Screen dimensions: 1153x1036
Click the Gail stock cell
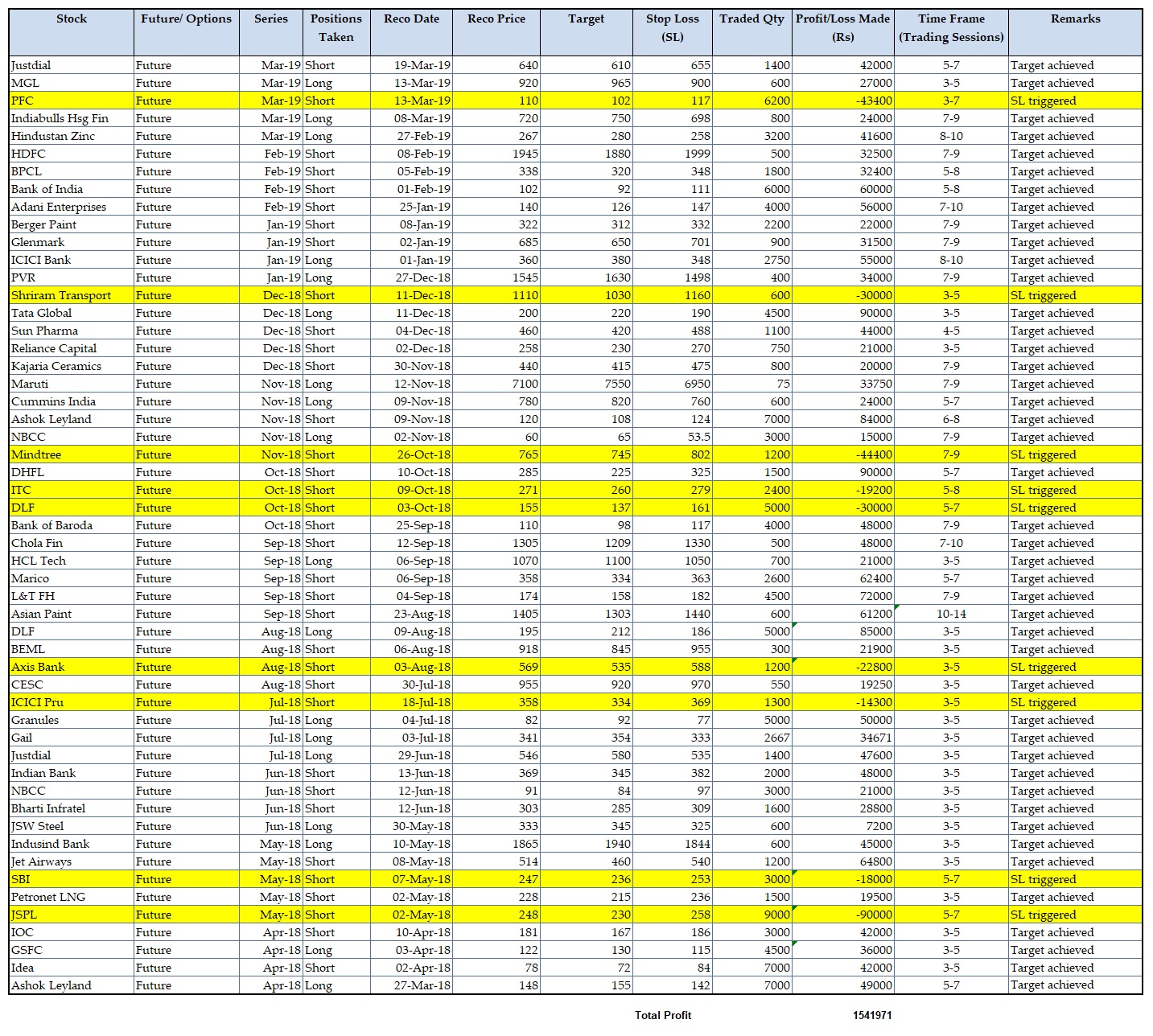pyautogui.click(x=72, y=738)
